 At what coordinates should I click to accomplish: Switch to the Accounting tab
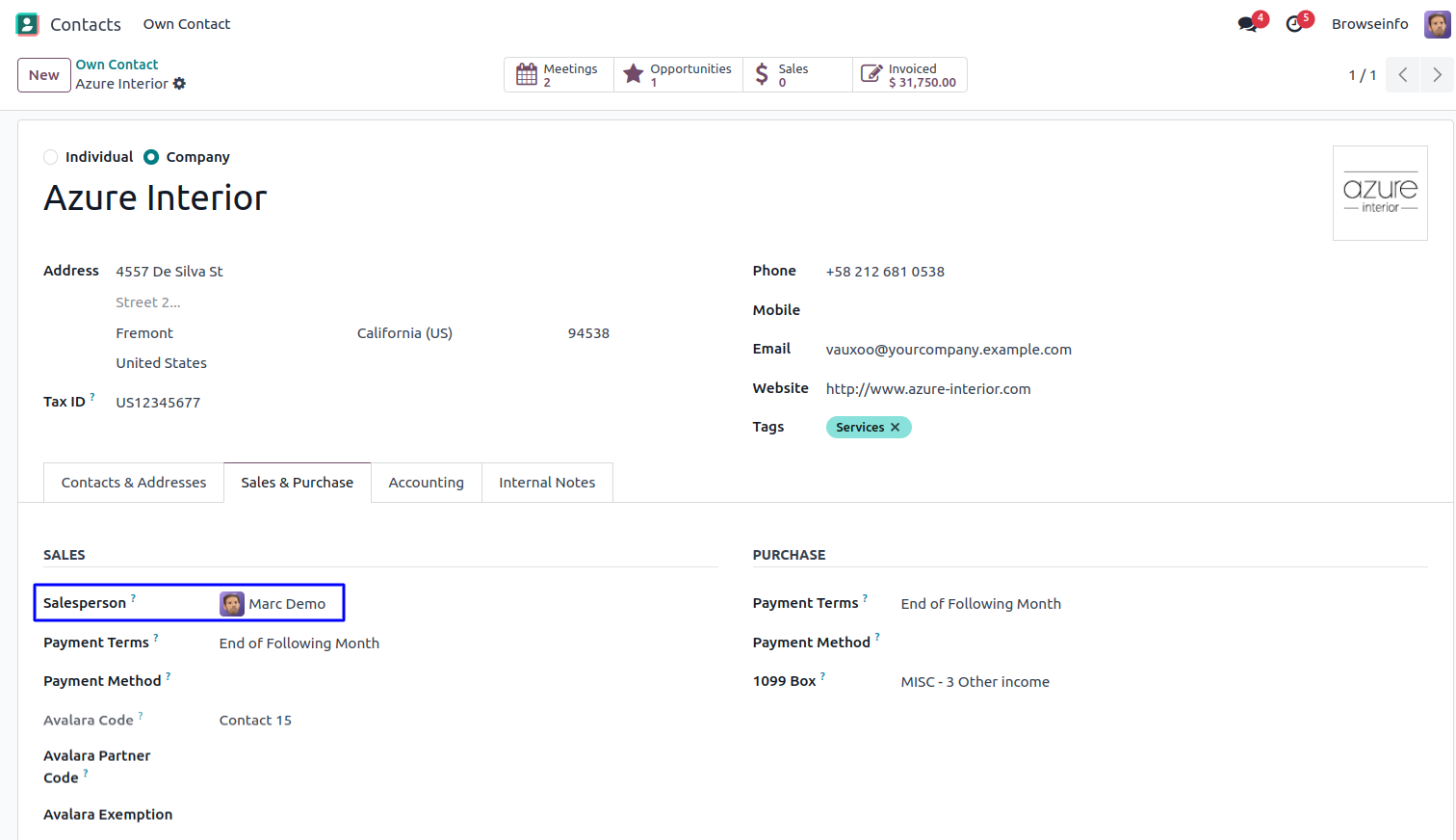click(426, 483)
